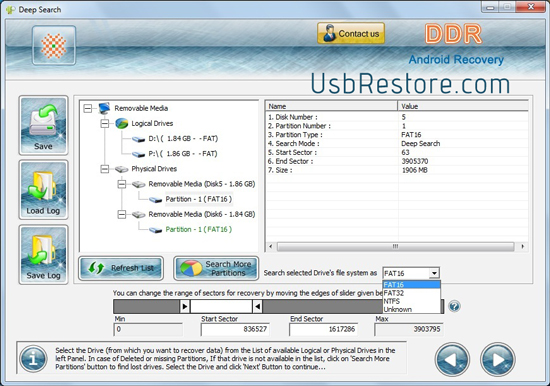This screenshot has width=550, height=386.
Task: Click the Name column header
Action: click(x=331, y=106)
